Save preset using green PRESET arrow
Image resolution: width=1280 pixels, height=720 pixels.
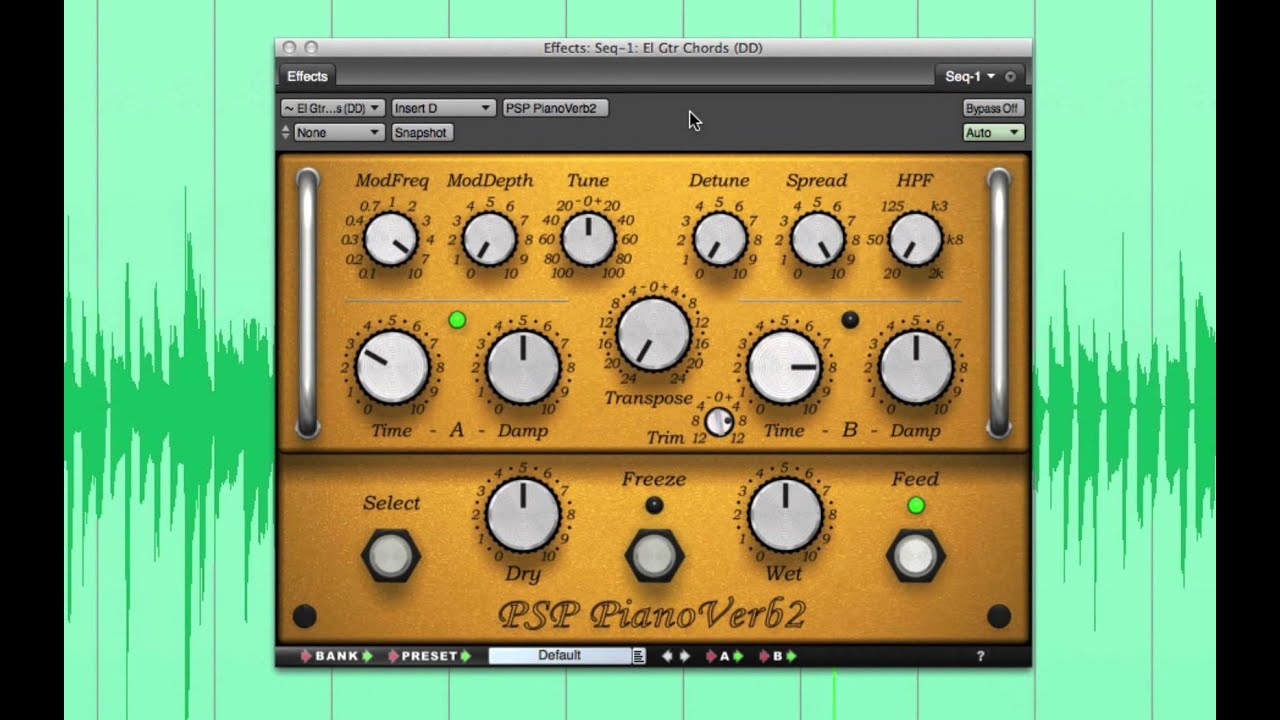click(465, 656)
